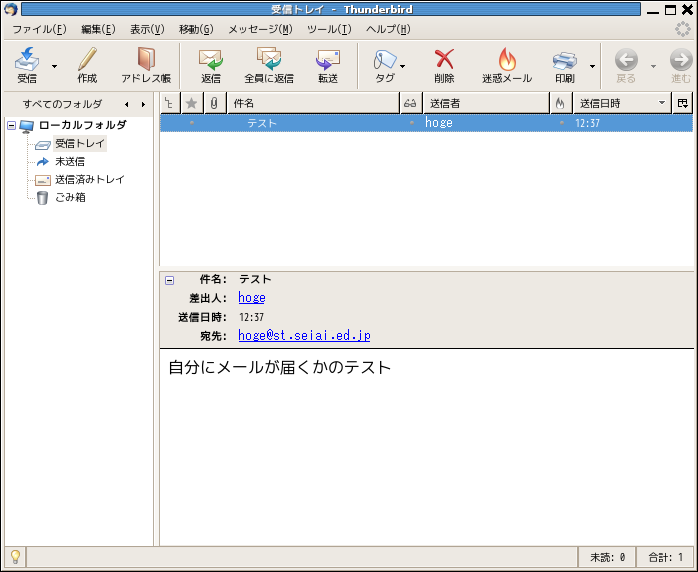This screenshot has height=572, width=698.
Task: Sort by star column header
Action: point(192,104)
